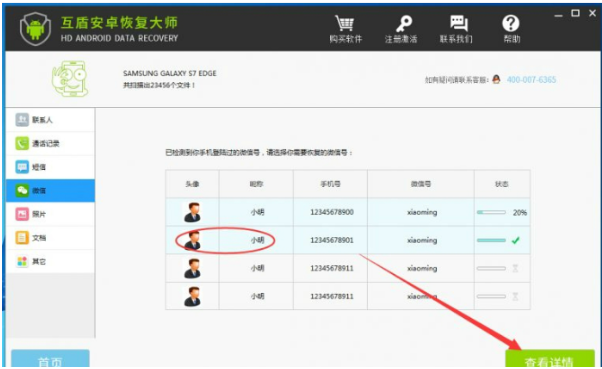
Task: Open the 通话记录 sidebar category
Action: pyautogui.click(x=50, y=144)
